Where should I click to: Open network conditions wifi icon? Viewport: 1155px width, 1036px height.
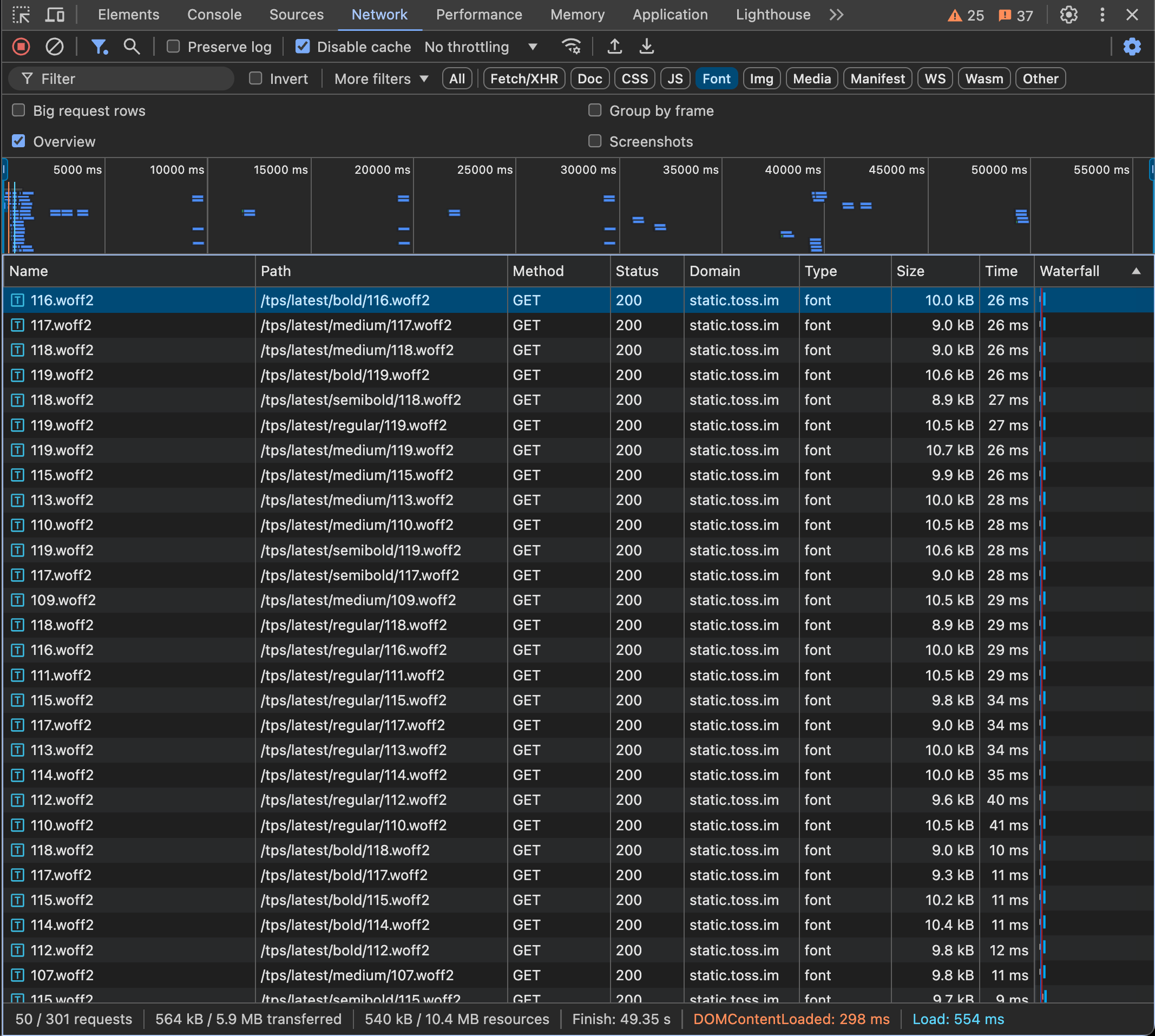coord(572,47)
